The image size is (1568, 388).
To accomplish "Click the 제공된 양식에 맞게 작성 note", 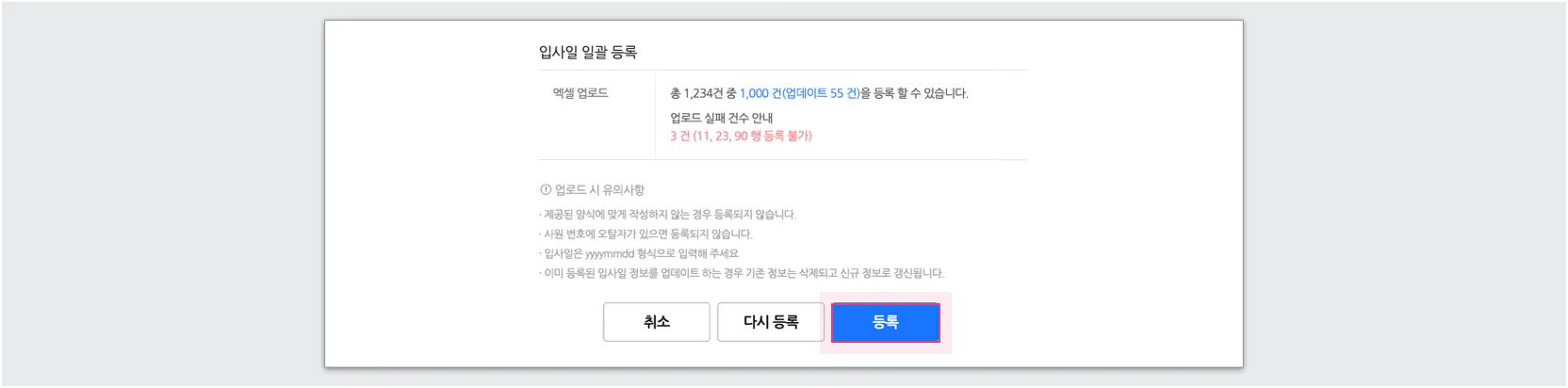I will pos(668,215).
